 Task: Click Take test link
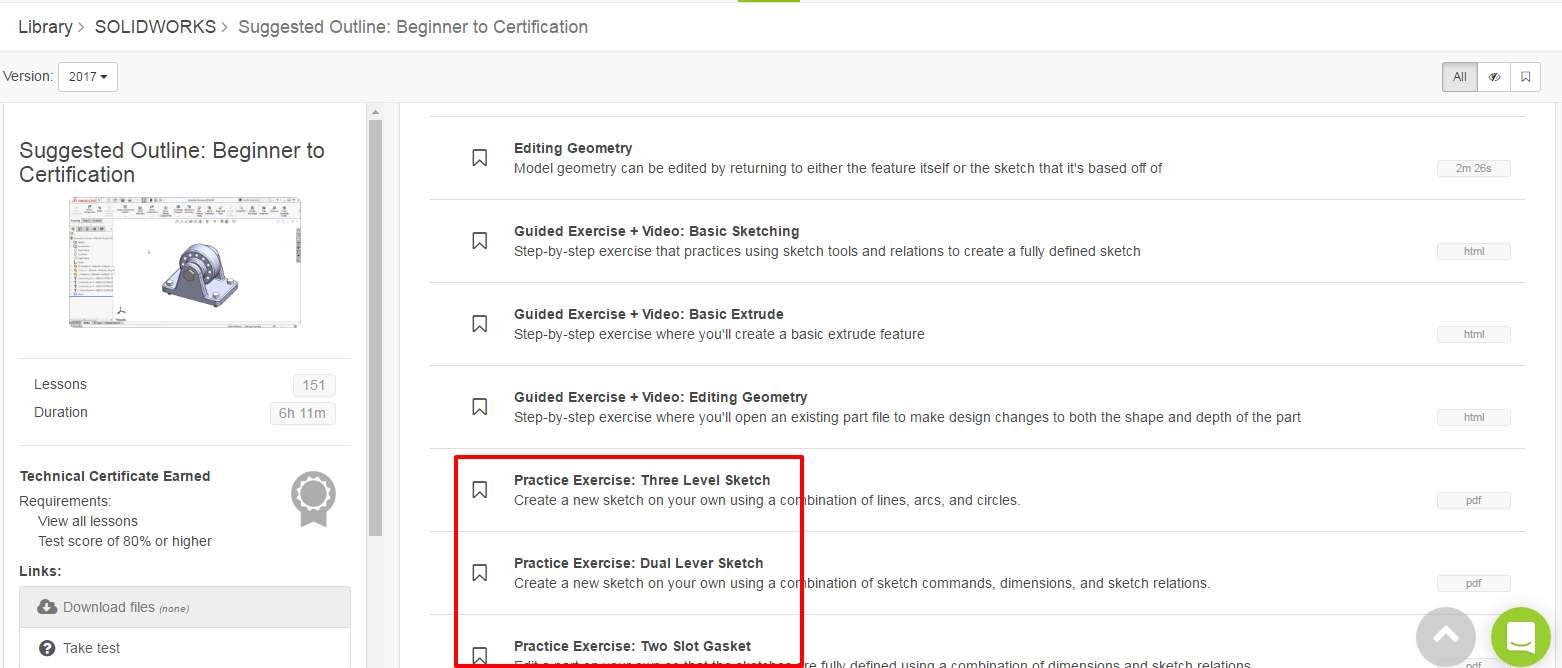91,648
